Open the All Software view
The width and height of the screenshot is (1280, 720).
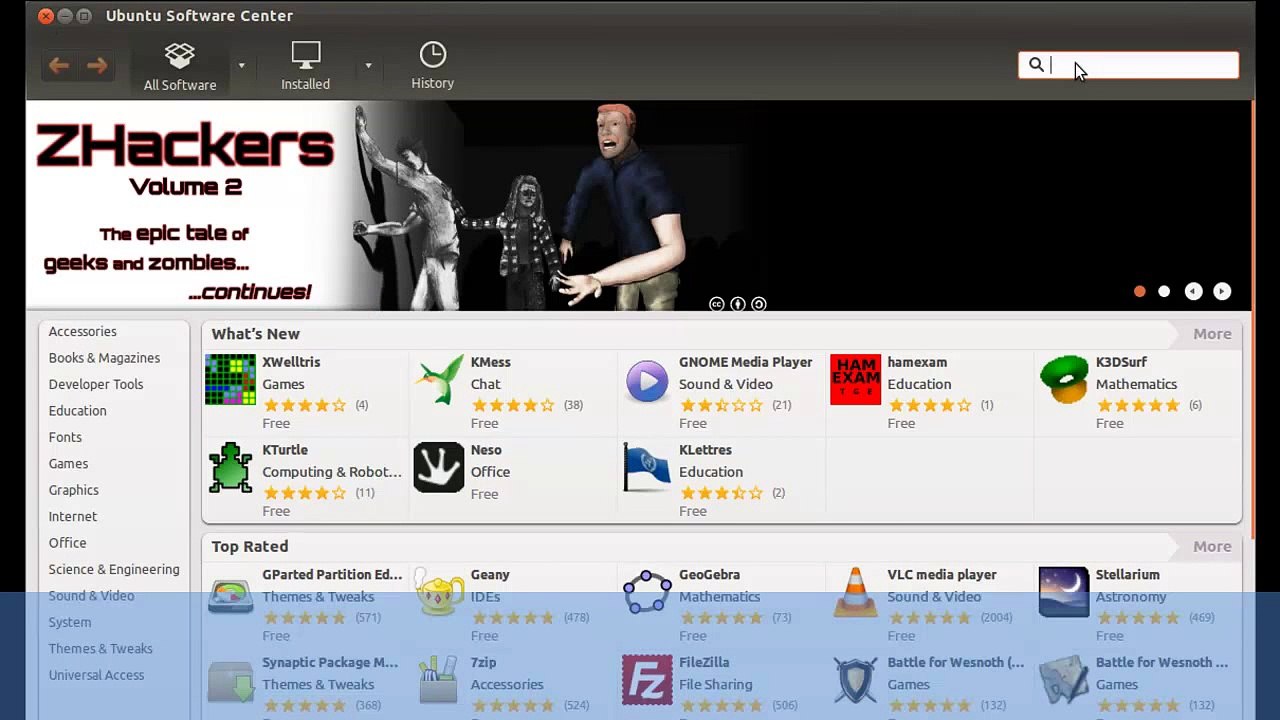(180, 66)
